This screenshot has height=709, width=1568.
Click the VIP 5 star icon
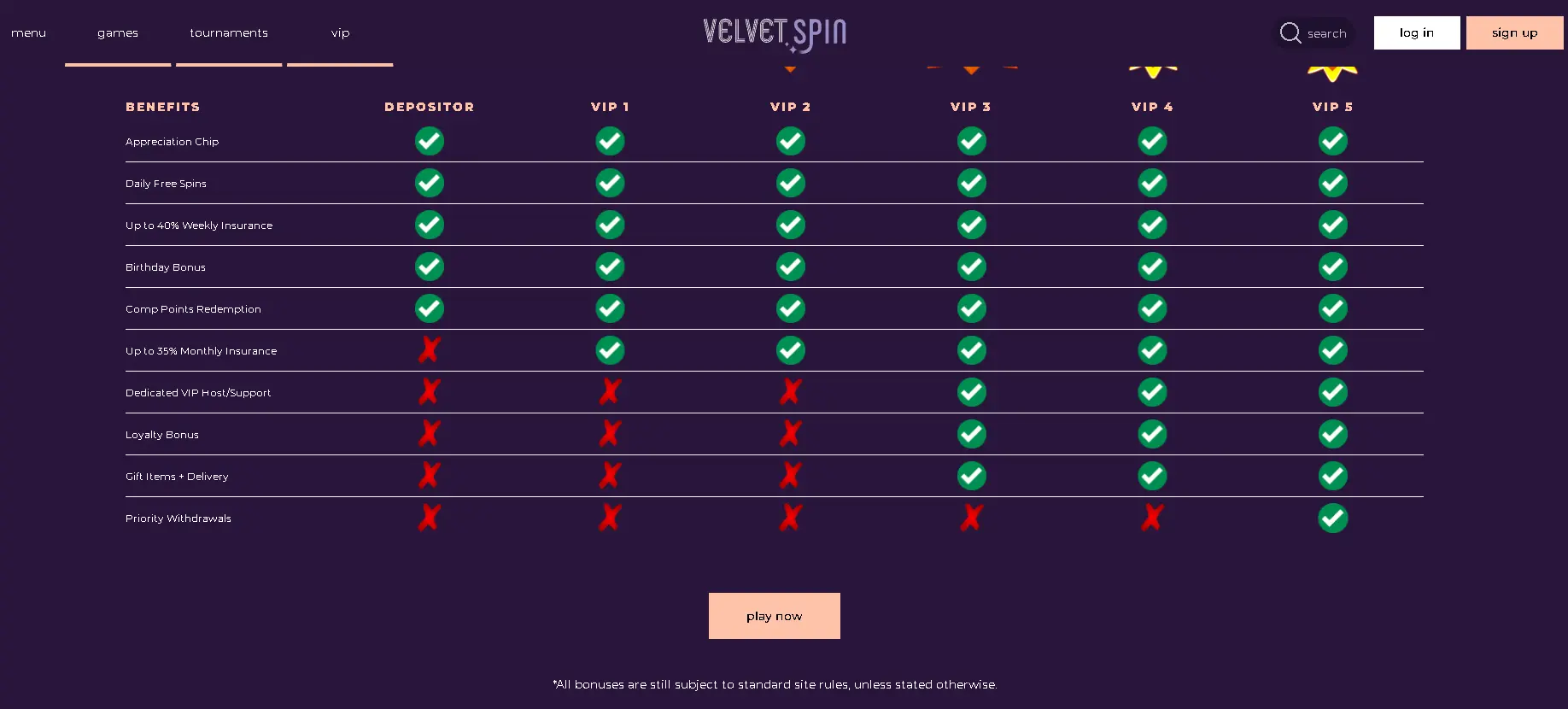[x=1332, y=70]
